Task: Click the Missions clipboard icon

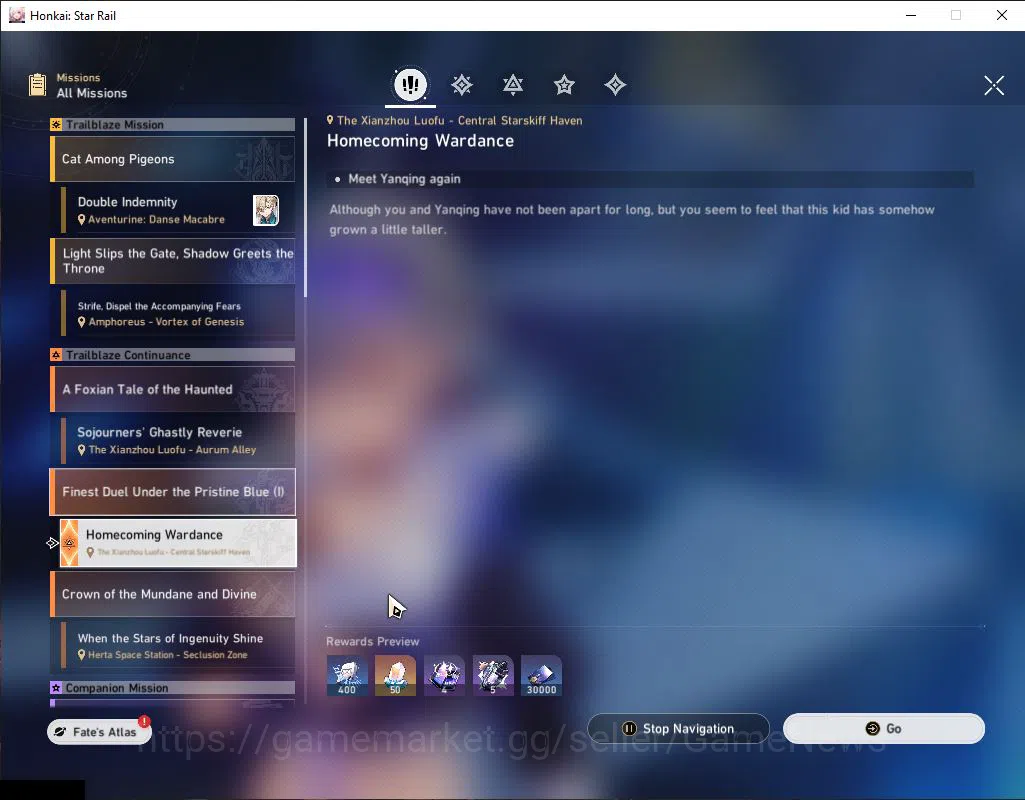Action: pos(37,85)
